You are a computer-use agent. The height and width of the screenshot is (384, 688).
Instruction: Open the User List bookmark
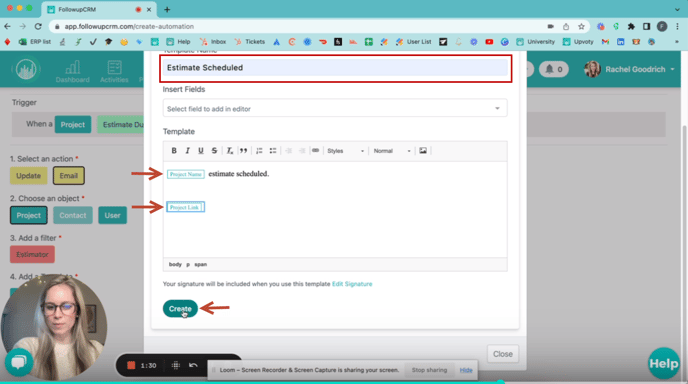(x=413, y=42)
